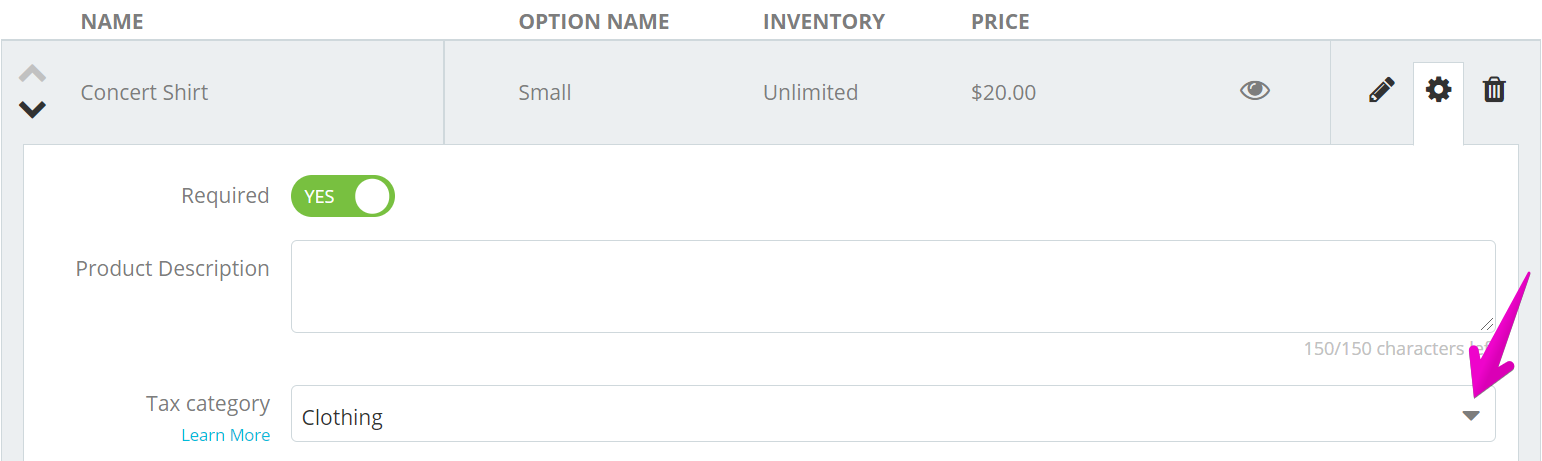Open the Learn More link
1542x461 pixels.
click(x=226, y=435)
